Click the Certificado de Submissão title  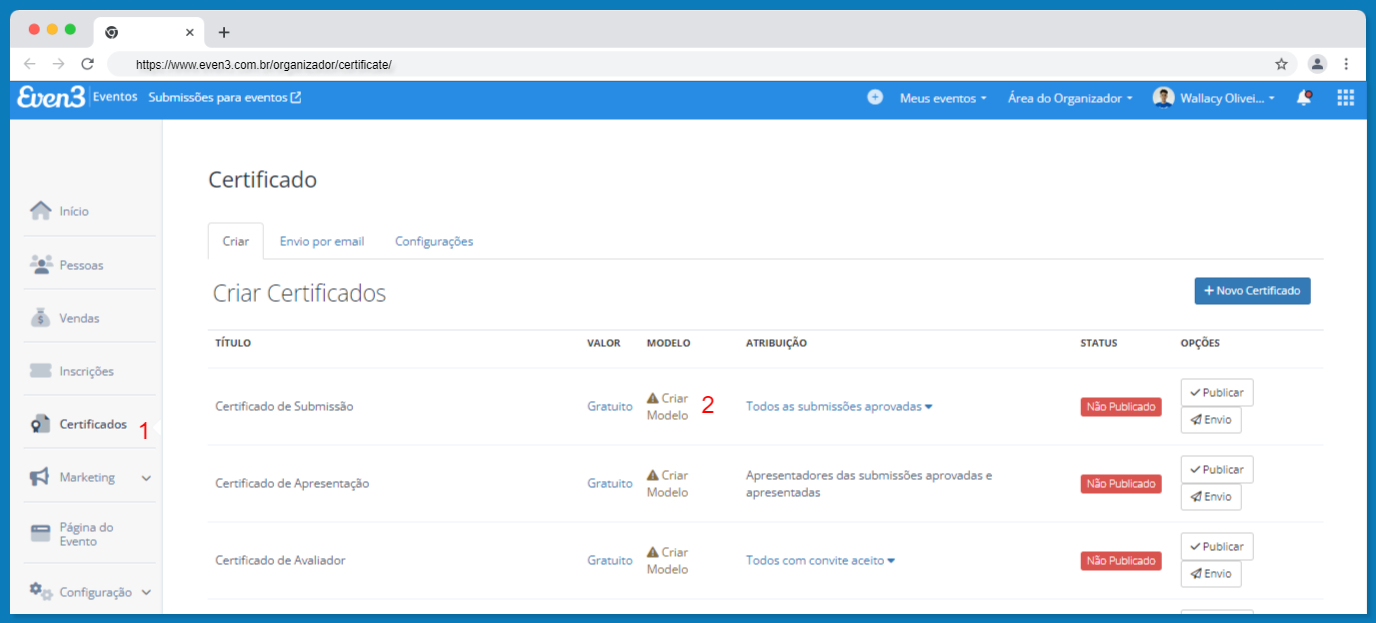point(284,406)
